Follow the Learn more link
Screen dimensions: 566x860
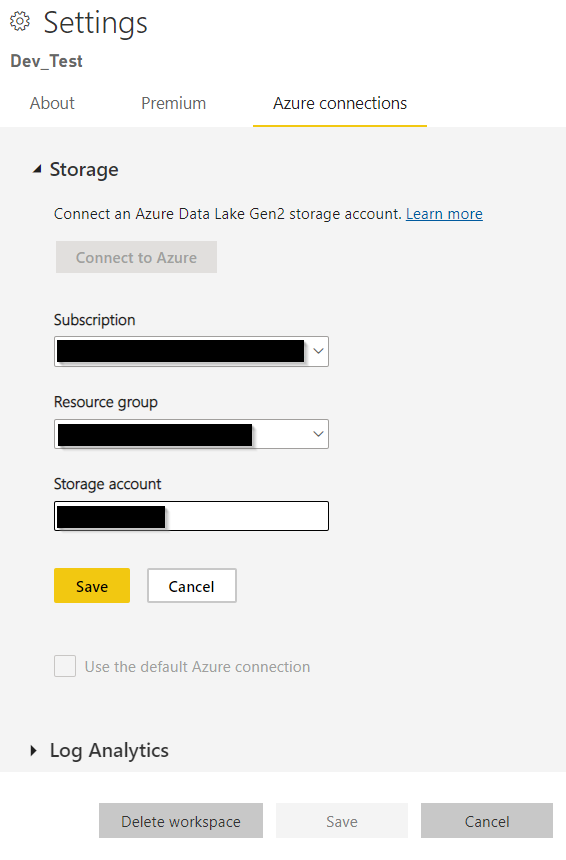pos(444,213)
